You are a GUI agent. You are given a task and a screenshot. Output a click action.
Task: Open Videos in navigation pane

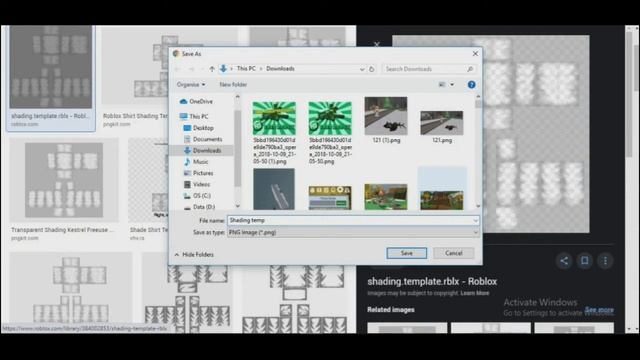[197, 184]
